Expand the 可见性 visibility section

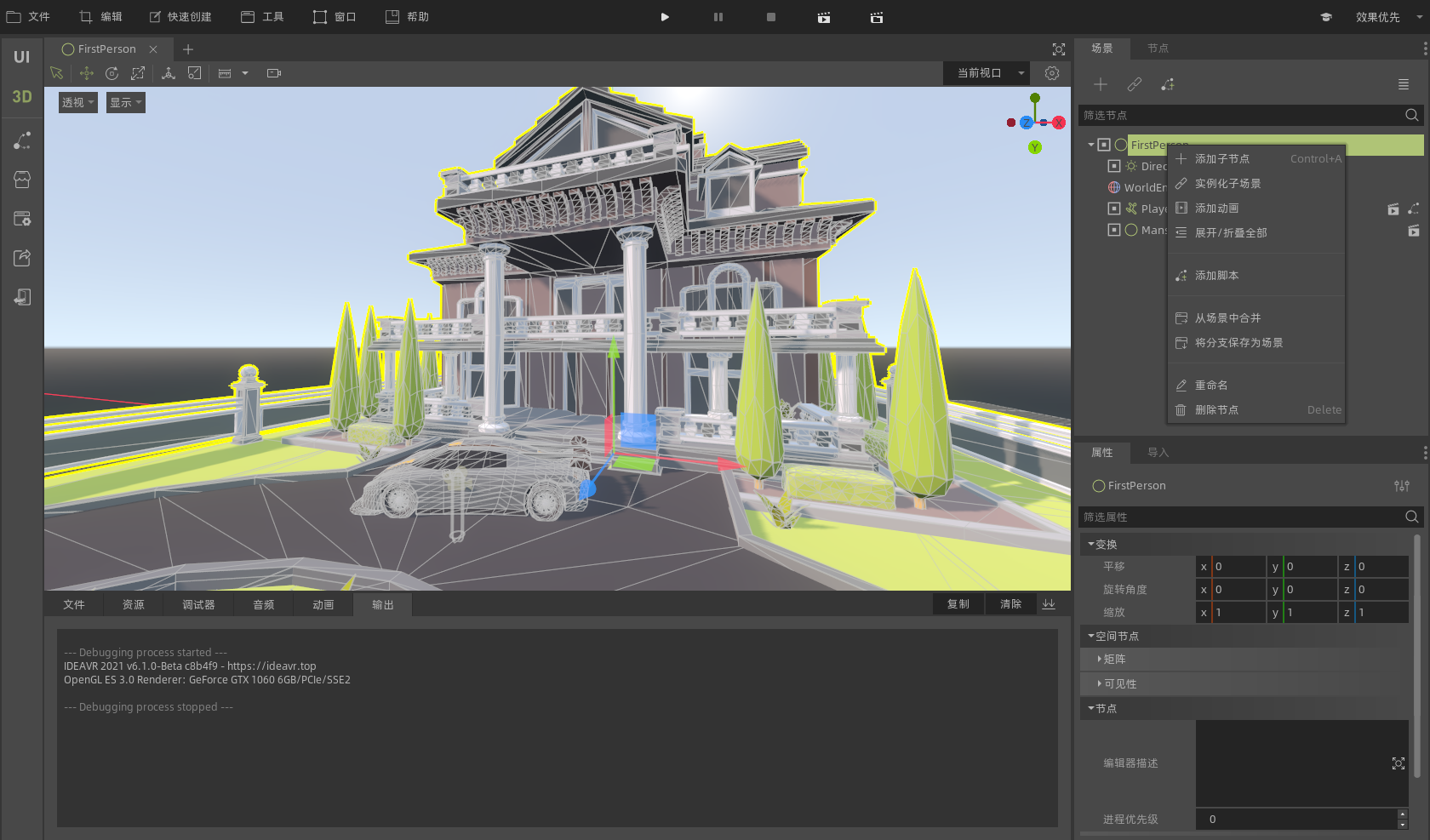1100,683
